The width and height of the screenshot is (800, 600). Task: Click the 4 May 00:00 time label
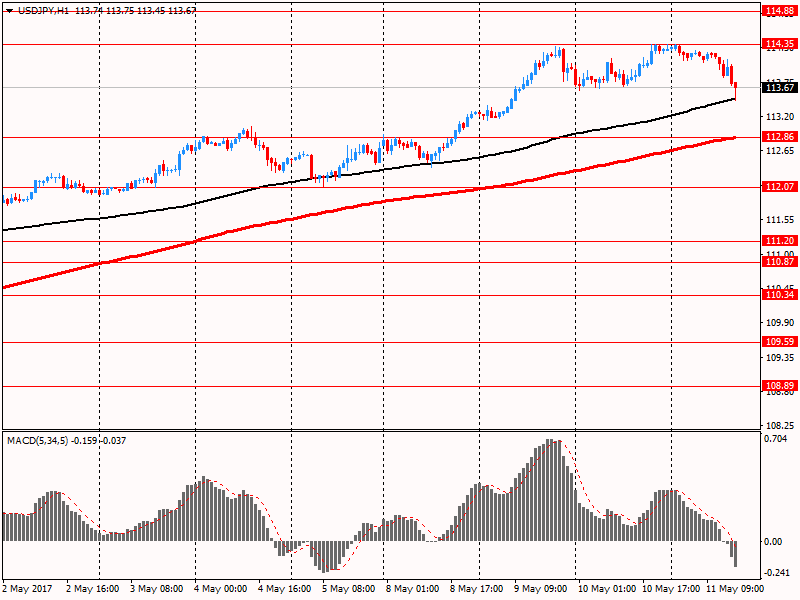click(x=221, y=589)
